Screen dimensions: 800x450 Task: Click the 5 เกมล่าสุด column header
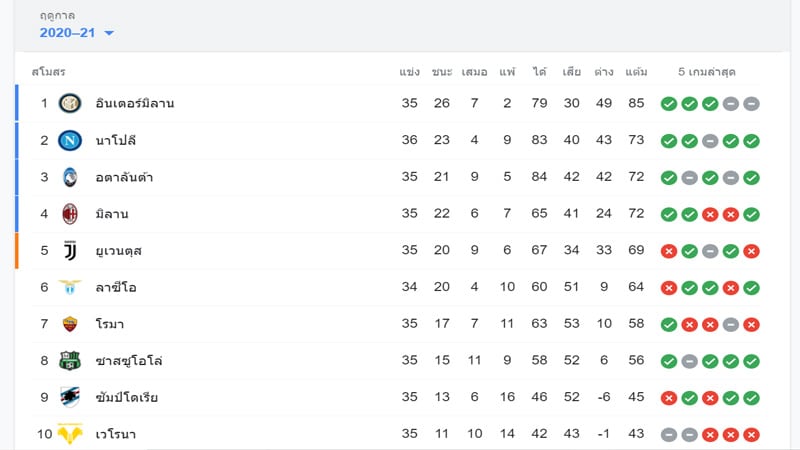(707, 72)
